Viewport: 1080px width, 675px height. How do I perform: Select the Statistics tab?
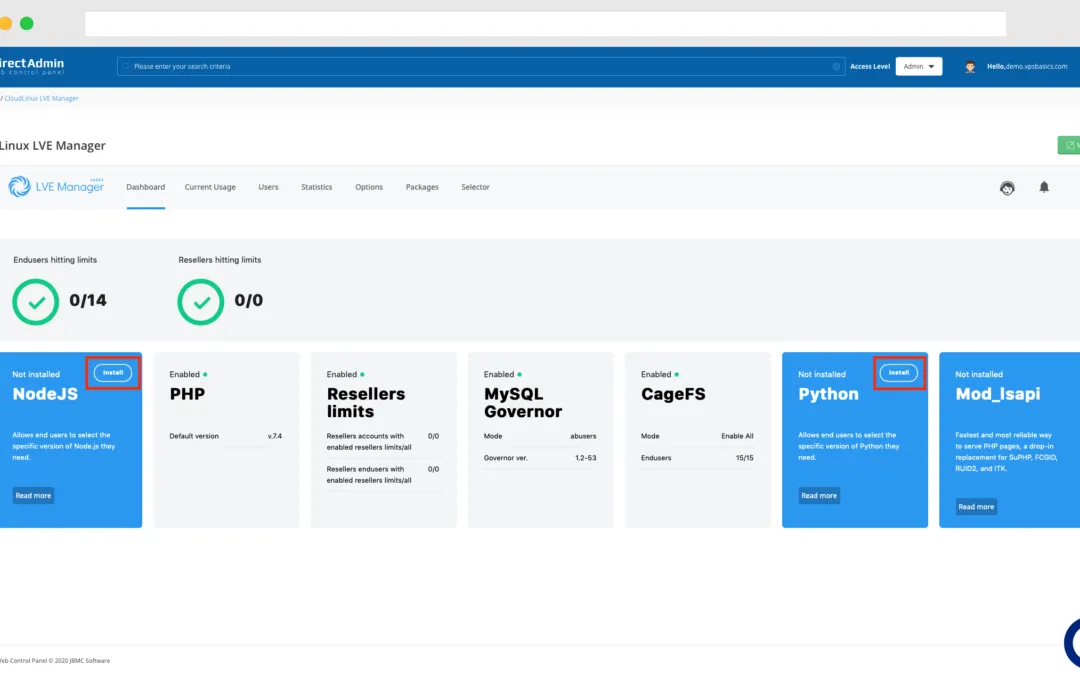[x=316, y=187]
